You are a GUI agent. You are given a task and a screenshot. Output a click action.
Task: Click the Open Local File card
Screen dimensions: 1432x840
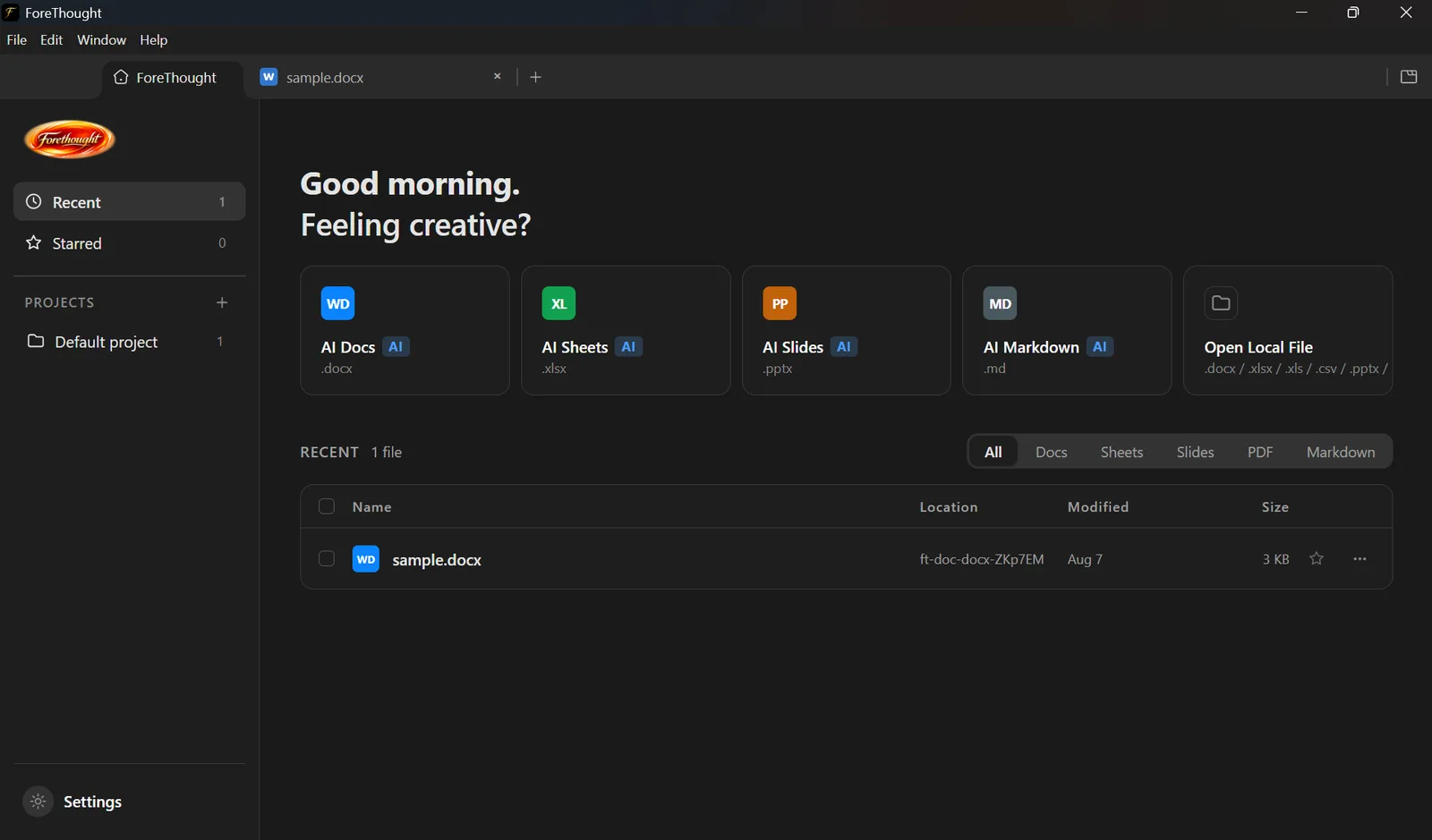click(x=1288, y=330)
